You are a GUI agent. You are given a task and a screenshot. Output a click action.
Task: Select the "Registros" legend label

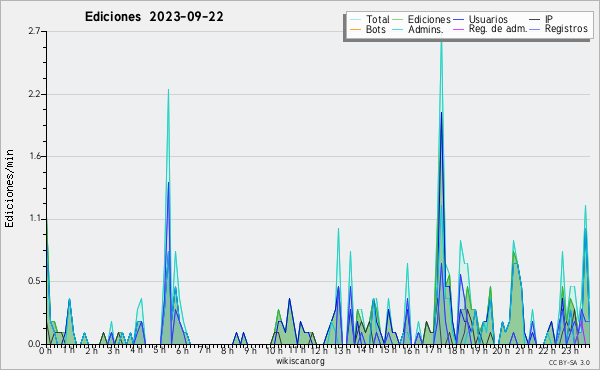coord(566,29)
